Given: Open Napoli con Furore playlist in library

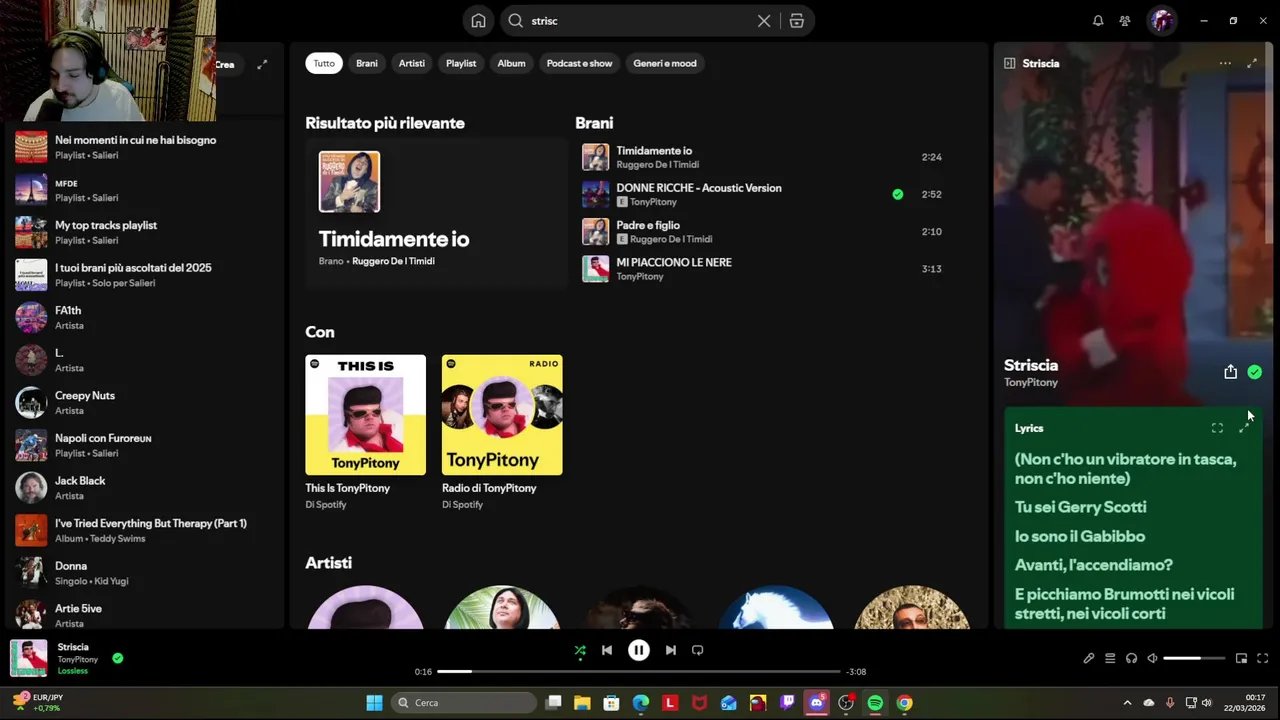Looking at the screenshot, I should pos(145,445).
